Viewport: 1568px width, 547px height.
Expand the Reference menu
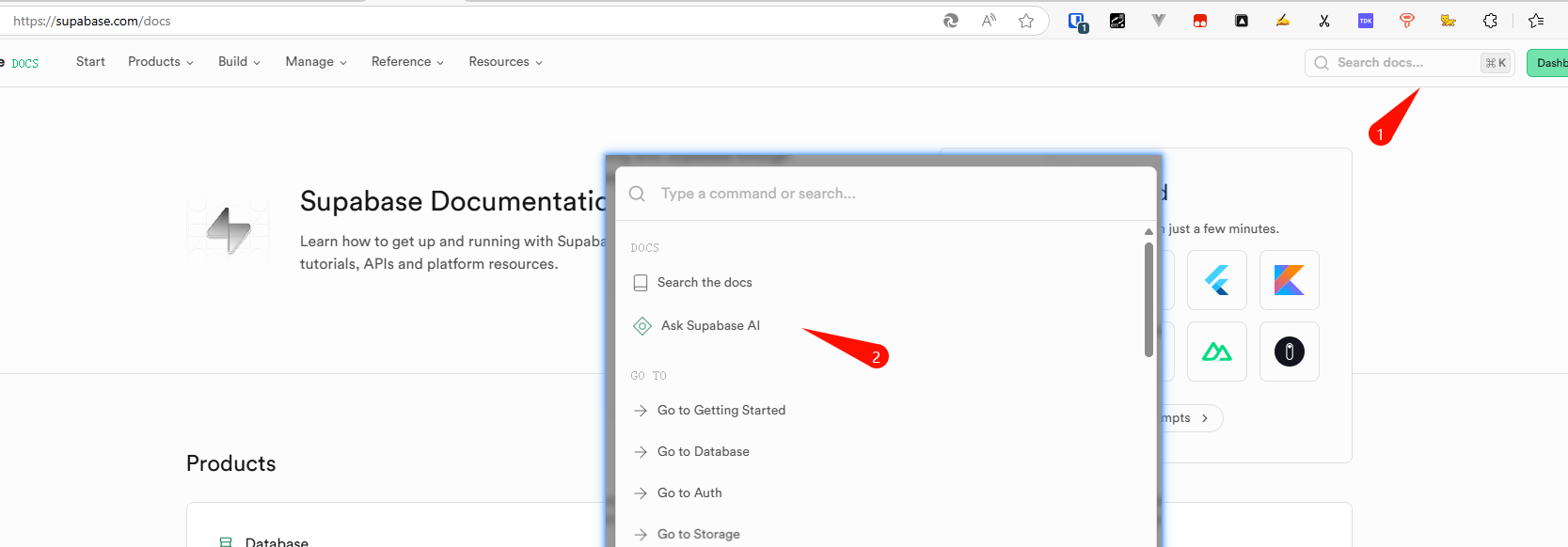[x=407, y=62]
